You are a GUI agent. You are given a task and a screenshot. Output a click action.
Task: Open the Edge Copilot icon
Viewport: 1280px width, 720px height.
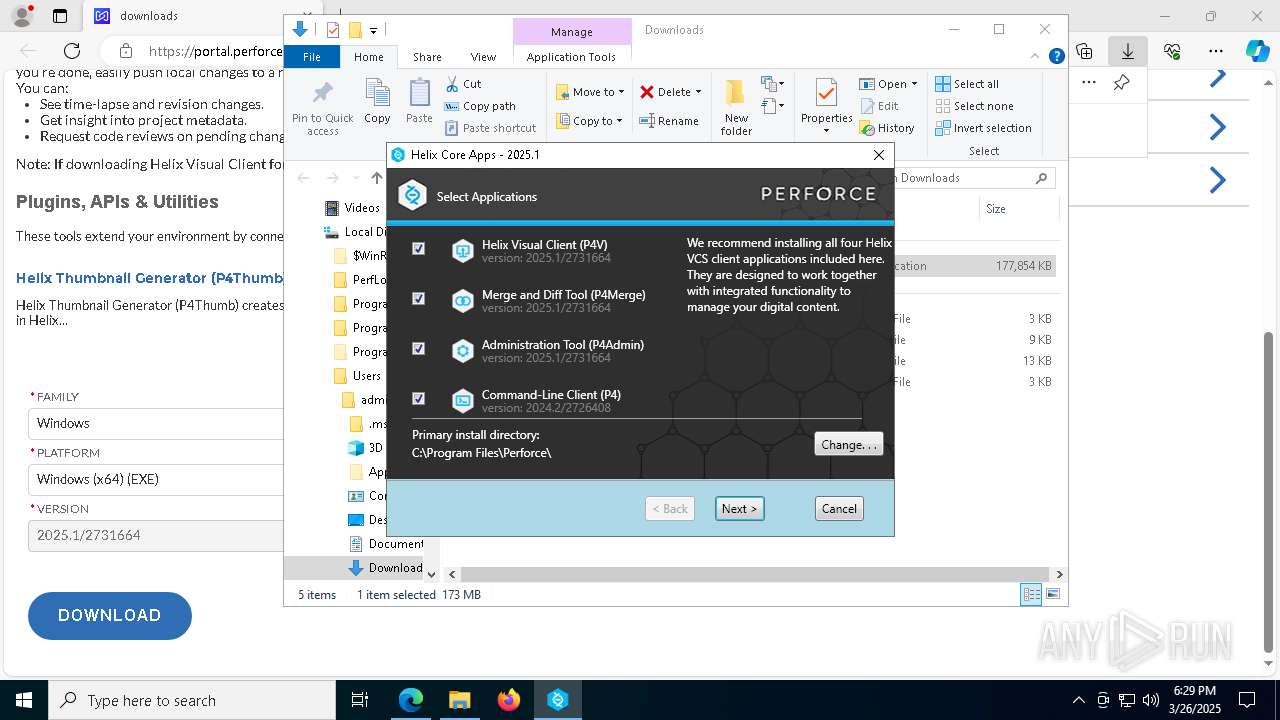[1257, 51]
